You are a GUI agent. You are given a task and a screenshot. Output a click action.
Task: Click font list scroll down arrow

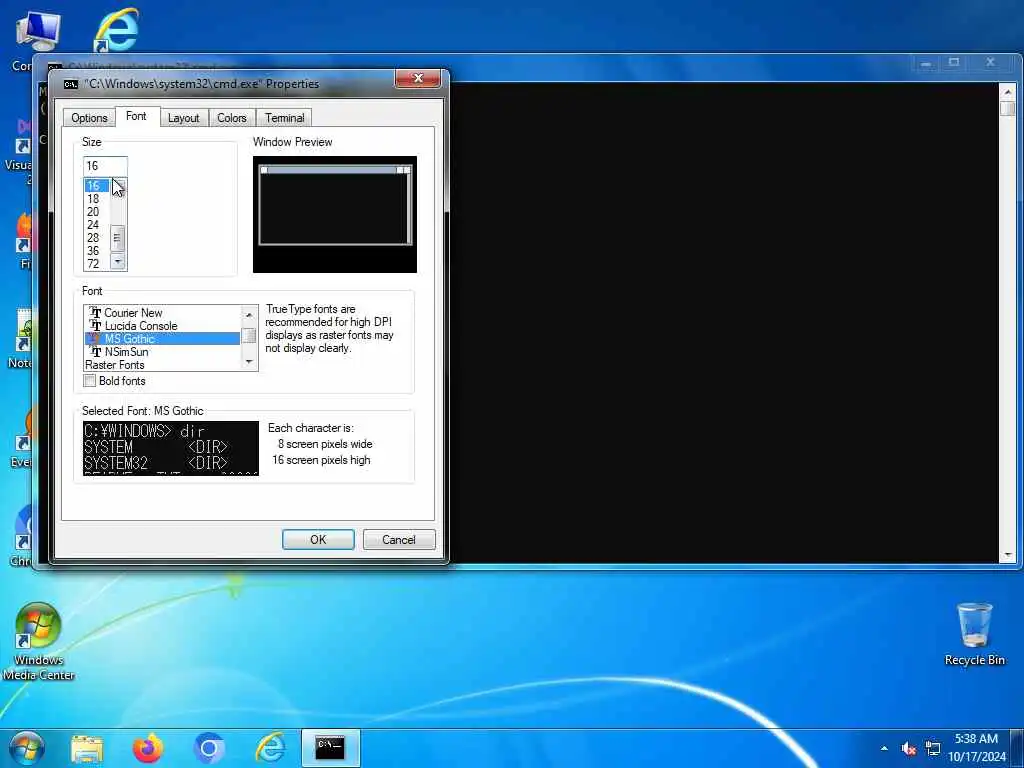249,362
